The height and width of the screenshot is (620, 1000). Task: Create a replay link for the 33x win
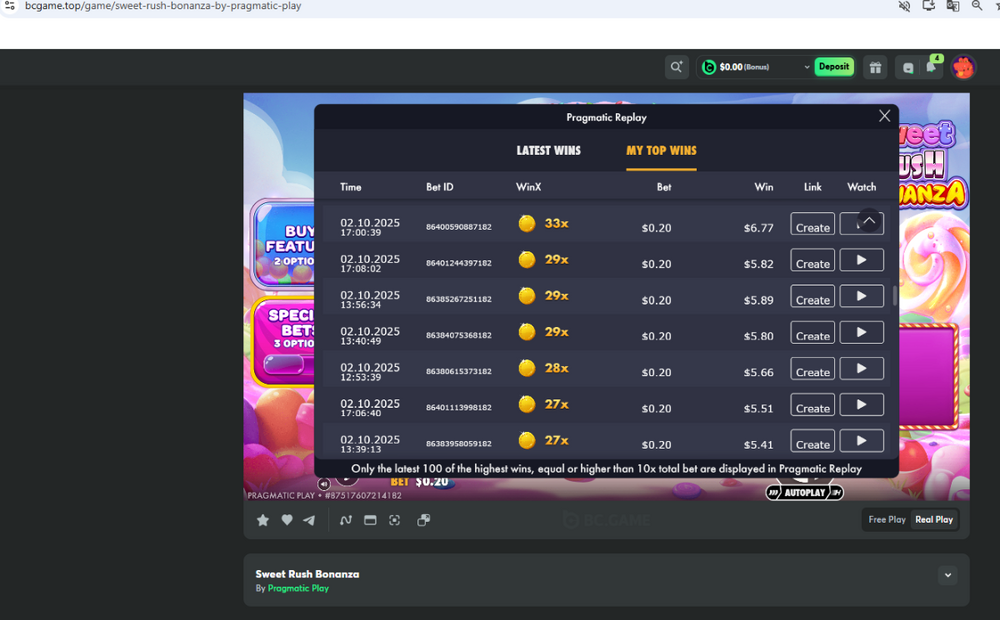[x=812, y=225]
